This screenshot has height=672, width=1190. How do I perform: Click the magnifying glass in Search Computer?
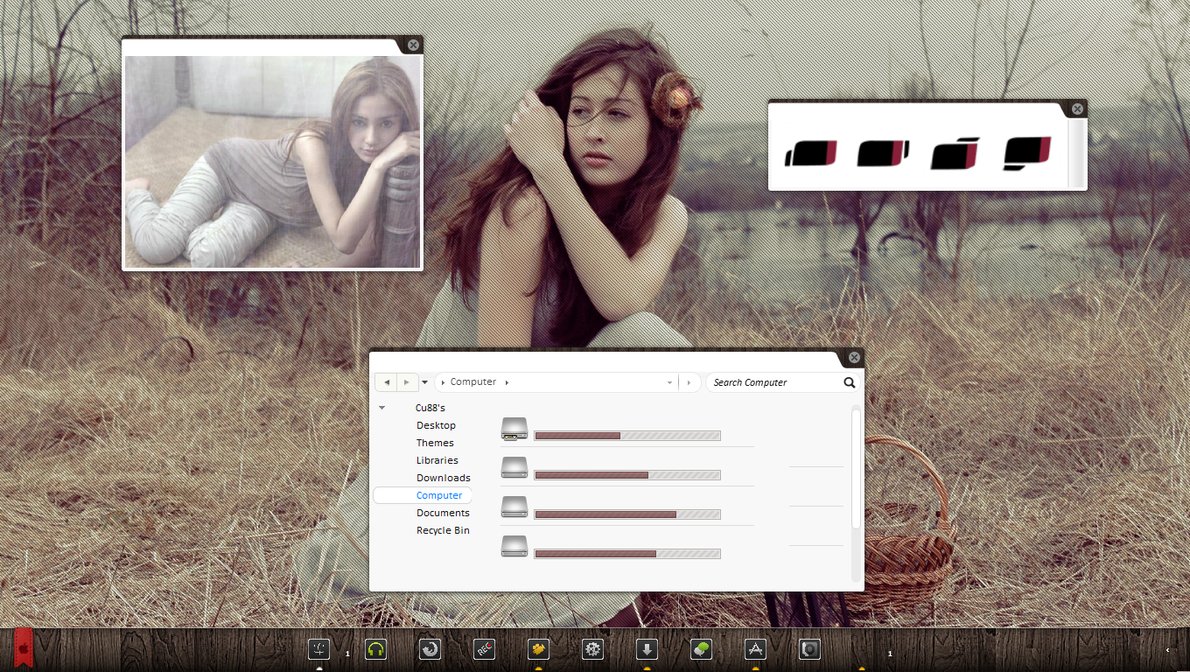849,382
